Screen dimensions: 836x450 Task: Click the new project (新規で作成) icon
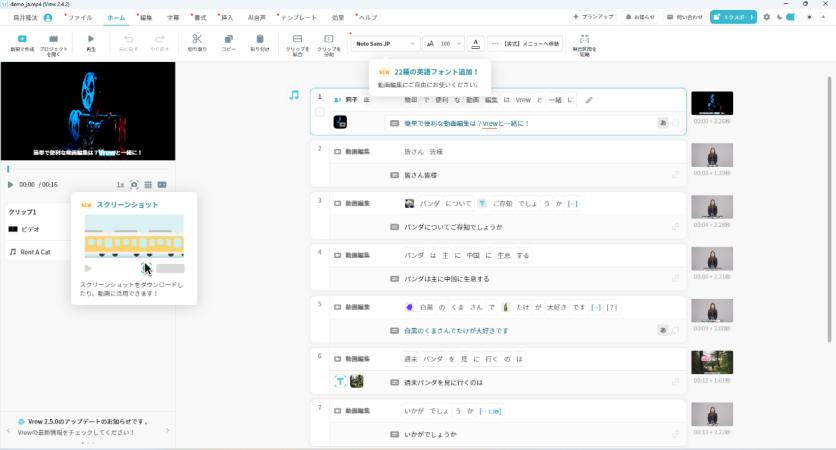pos(22,39)
